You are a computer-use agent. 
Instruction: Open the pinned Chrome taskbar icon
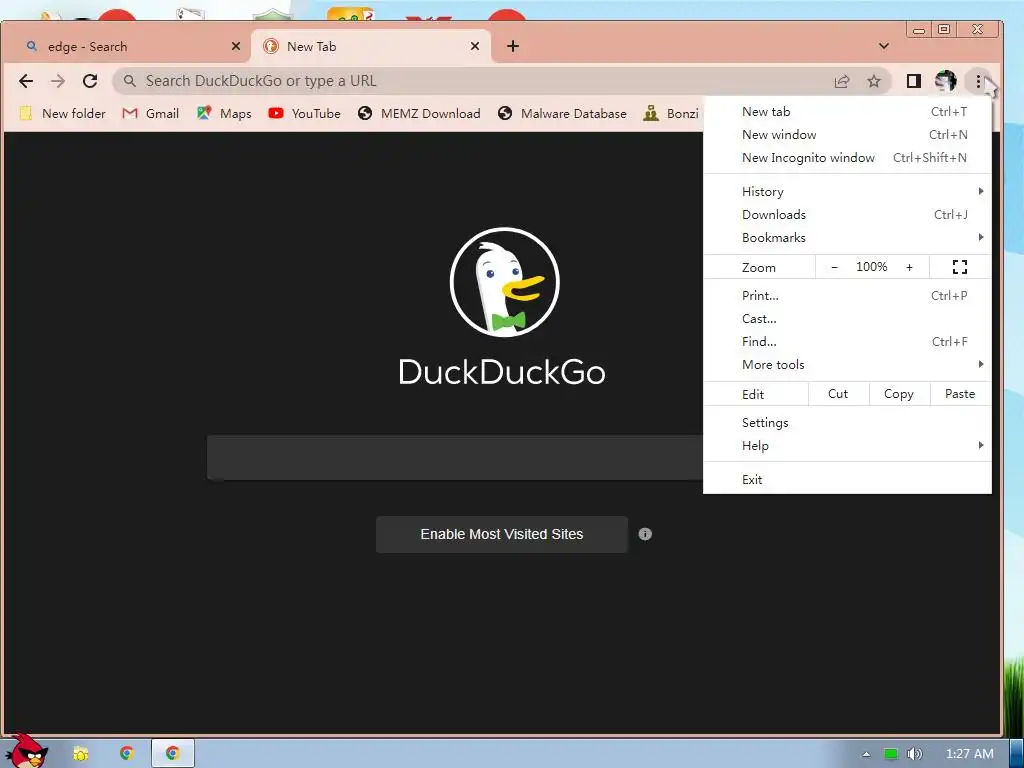click(x=127, y=754)
